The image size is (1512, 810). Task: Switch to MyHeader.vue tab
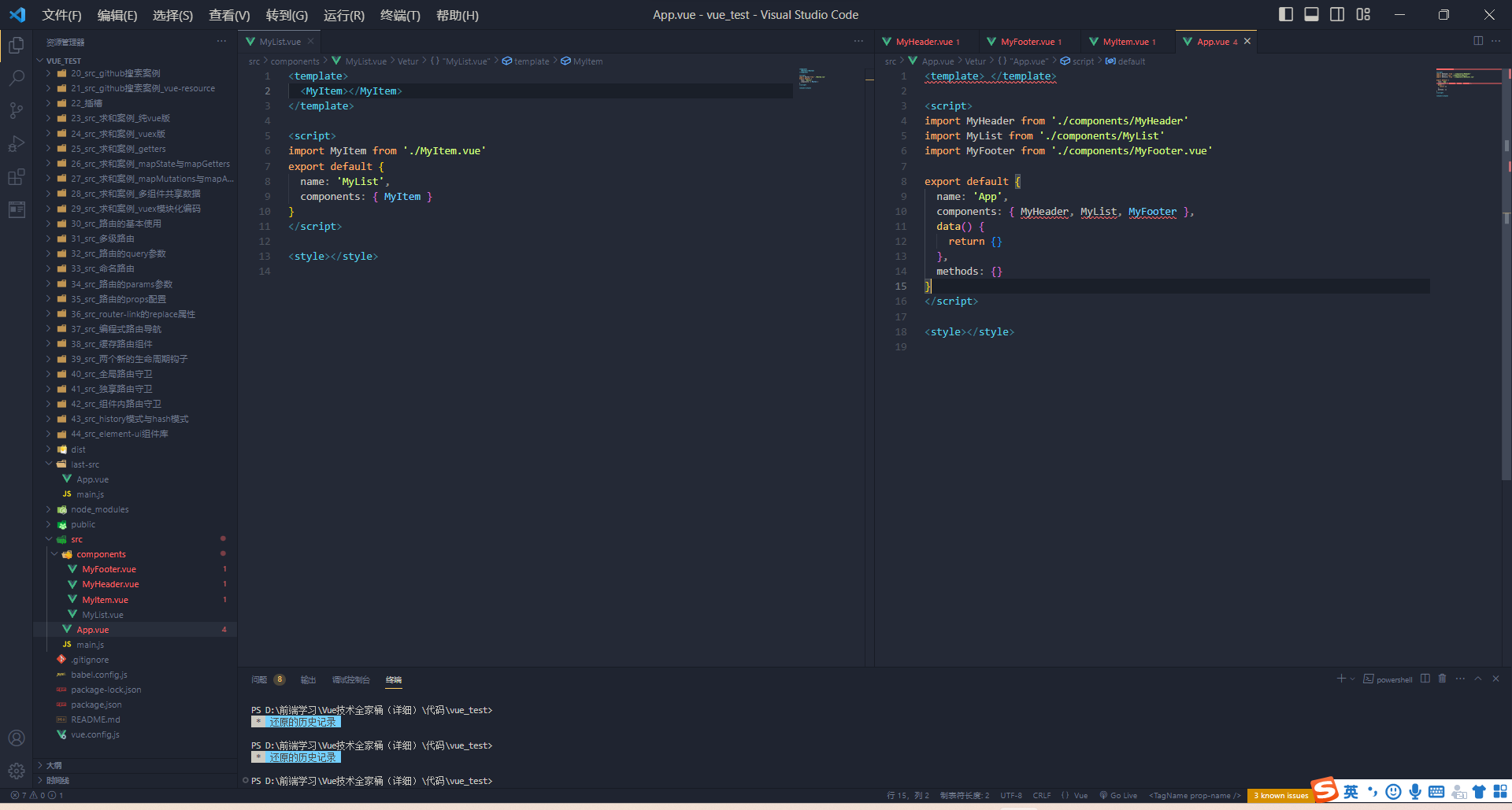pos(924,42)
